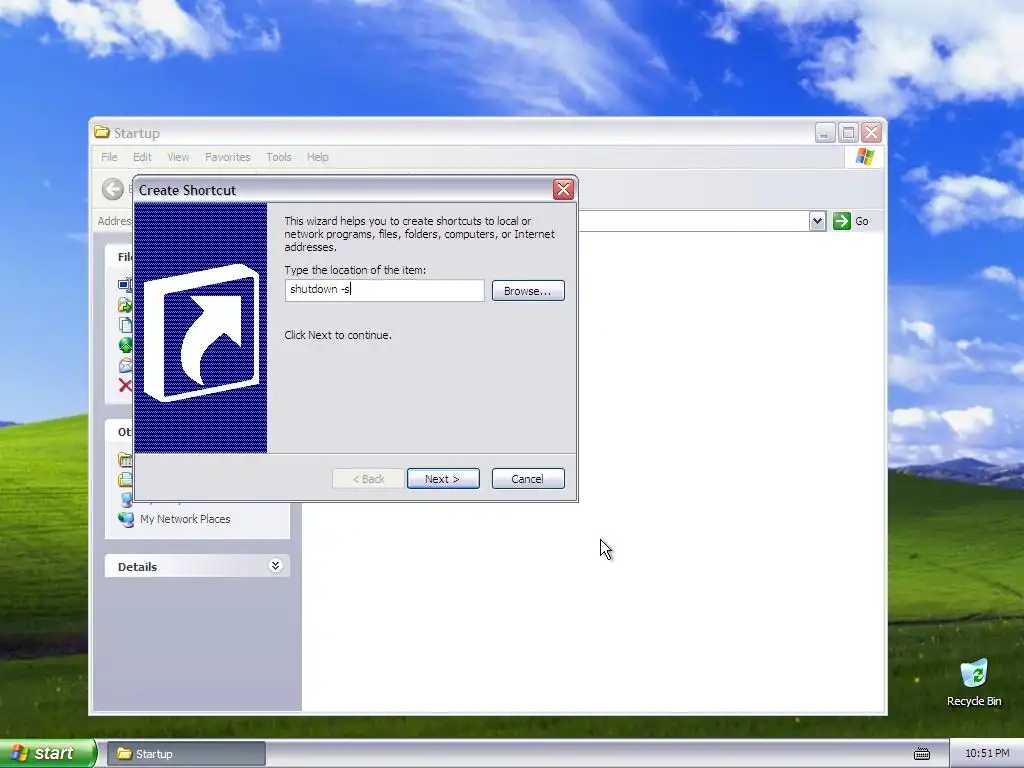1024x768 pixels.
Task: Click the on-screen keyboard tray icon
Action: 922,754
